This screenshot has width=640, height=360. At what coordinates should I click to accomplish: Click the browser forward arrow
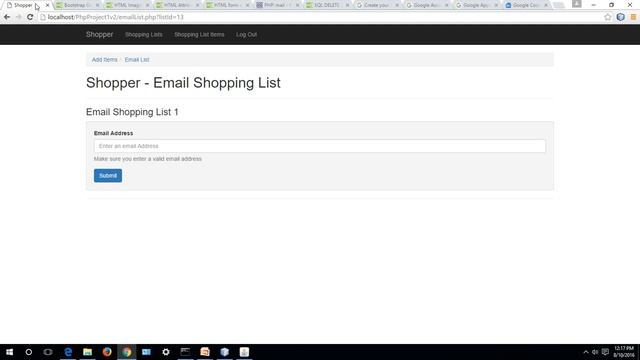point(18,17)
